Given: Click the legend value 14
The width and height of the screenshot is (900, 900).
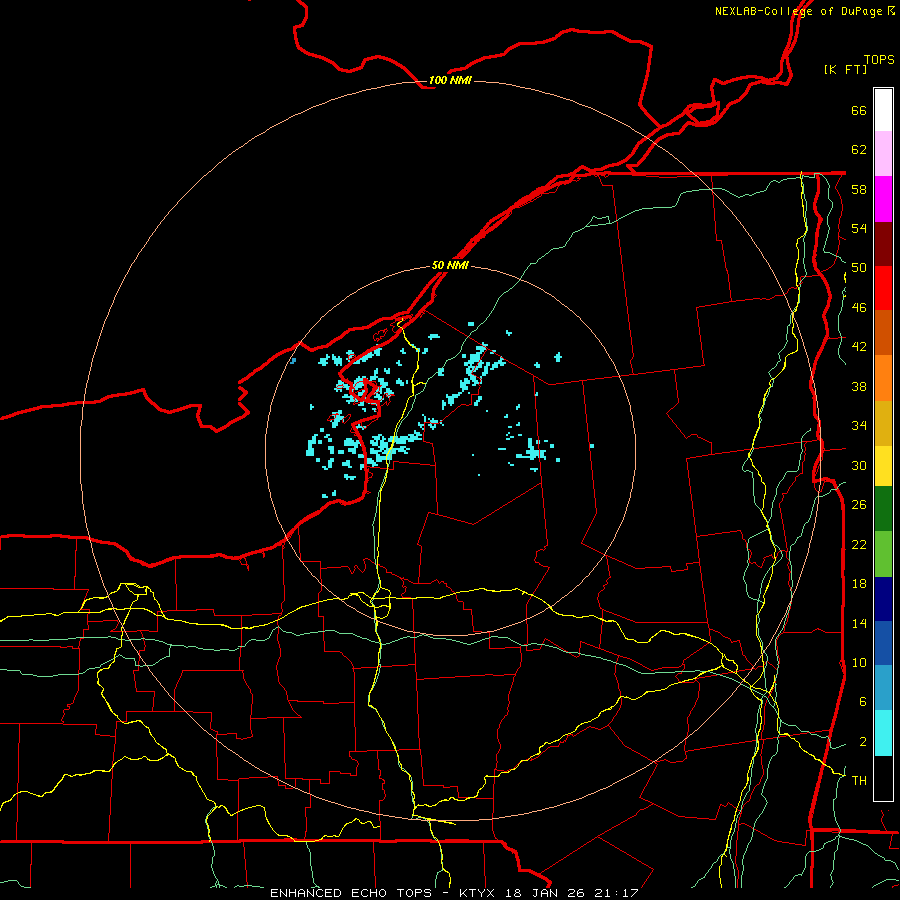Looking at the screenshot, I should pyautogui.click(x=859, y=623).
